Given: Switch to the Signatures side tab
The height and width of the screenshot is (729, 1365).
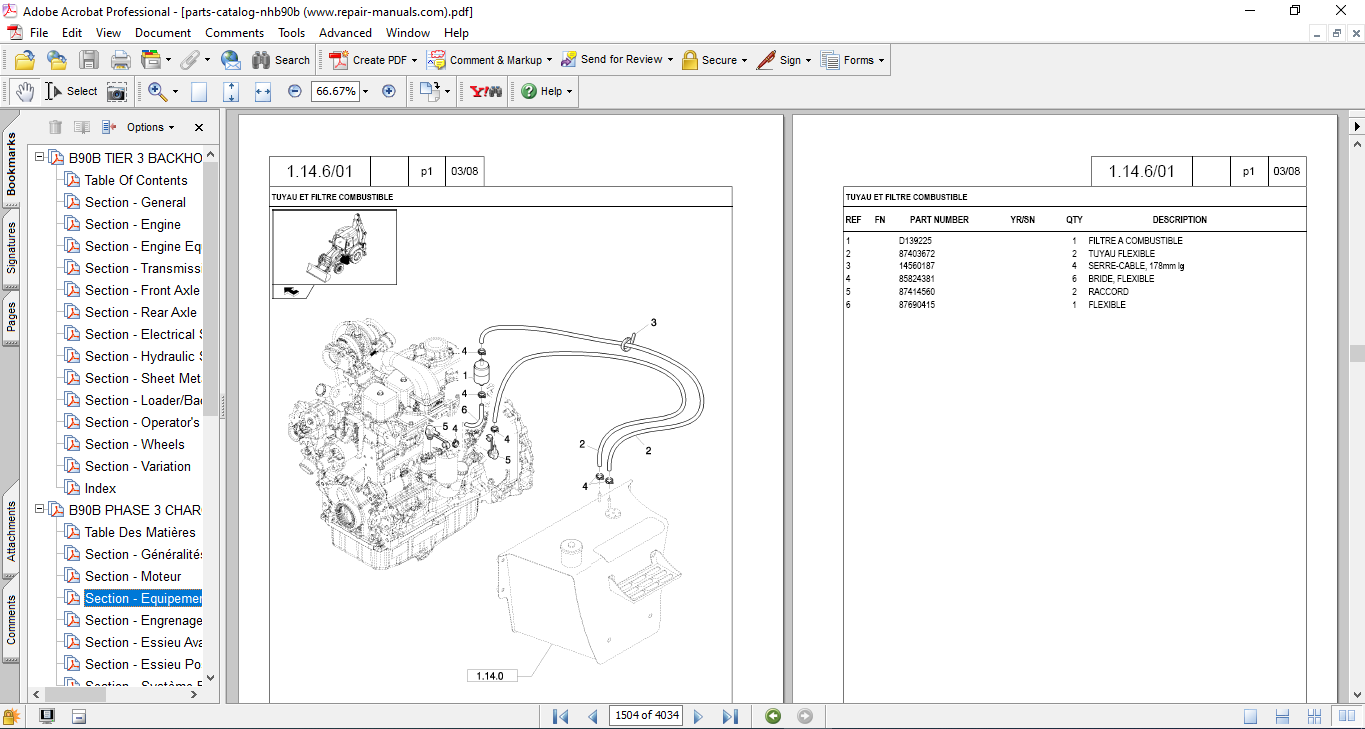Looking at the screenshot, I should tap(11, 248).
